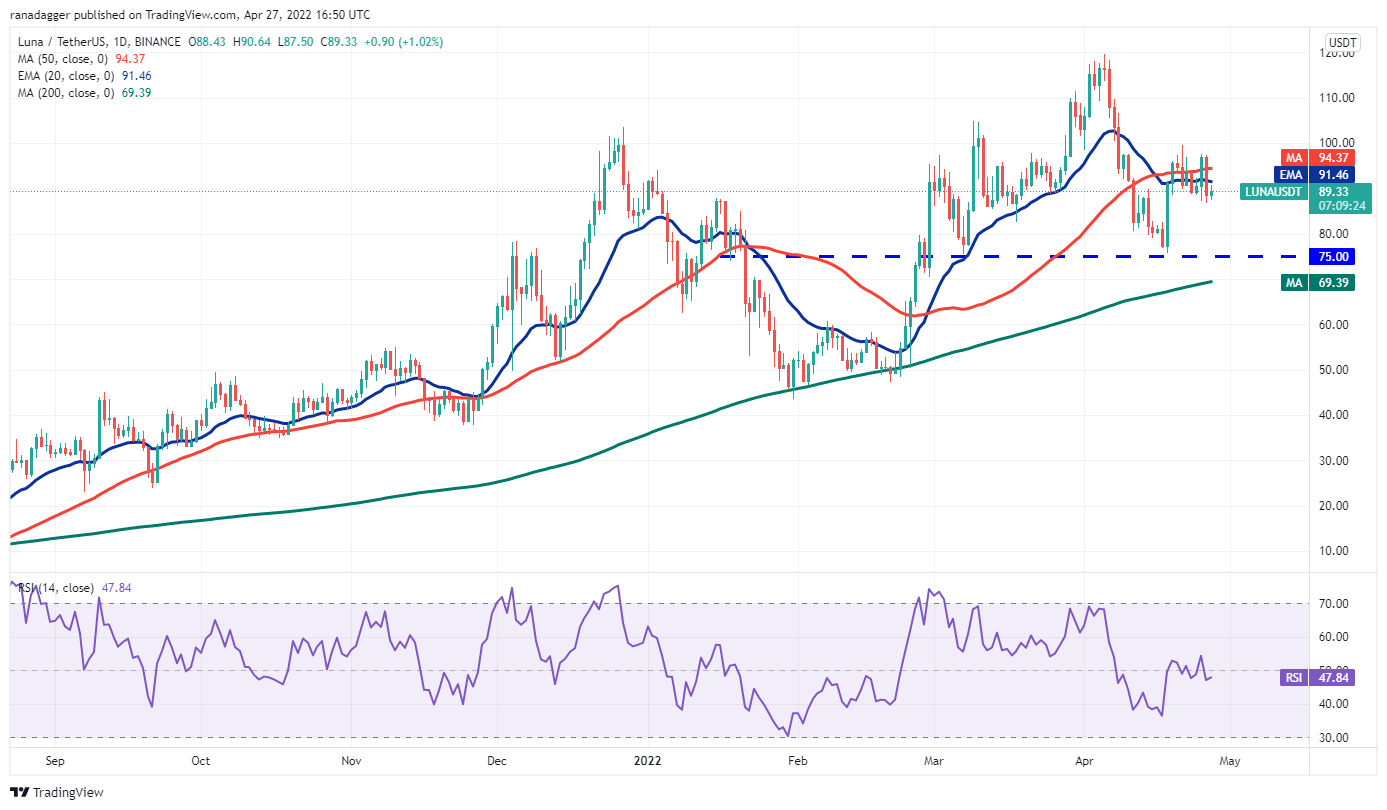Click the red MA 94.37 price tag
This screenshot has height=810, width=1387.
pyautogui.click(x=1317, y=157)
